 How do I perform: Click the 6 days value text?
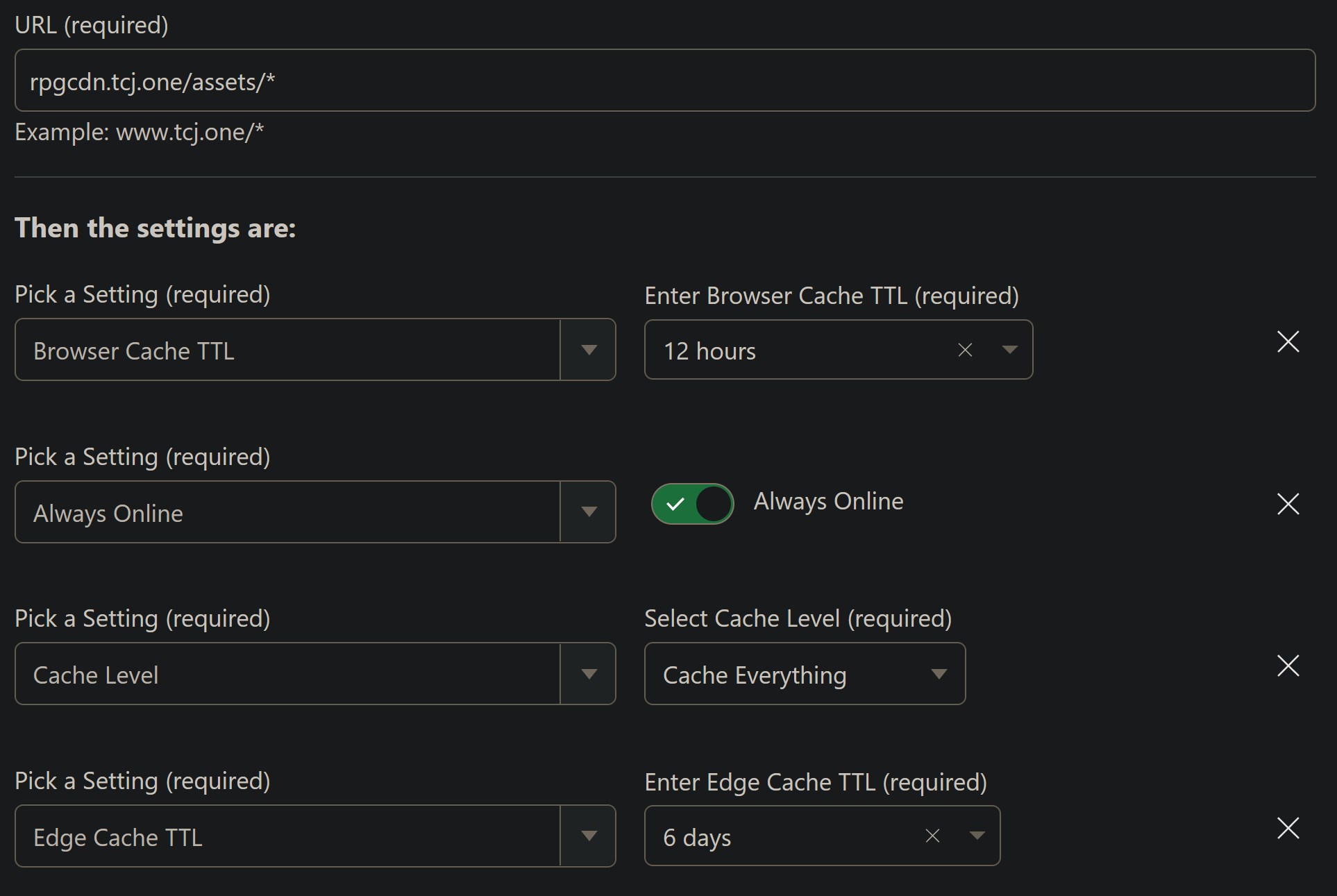(x=697, y=838)
